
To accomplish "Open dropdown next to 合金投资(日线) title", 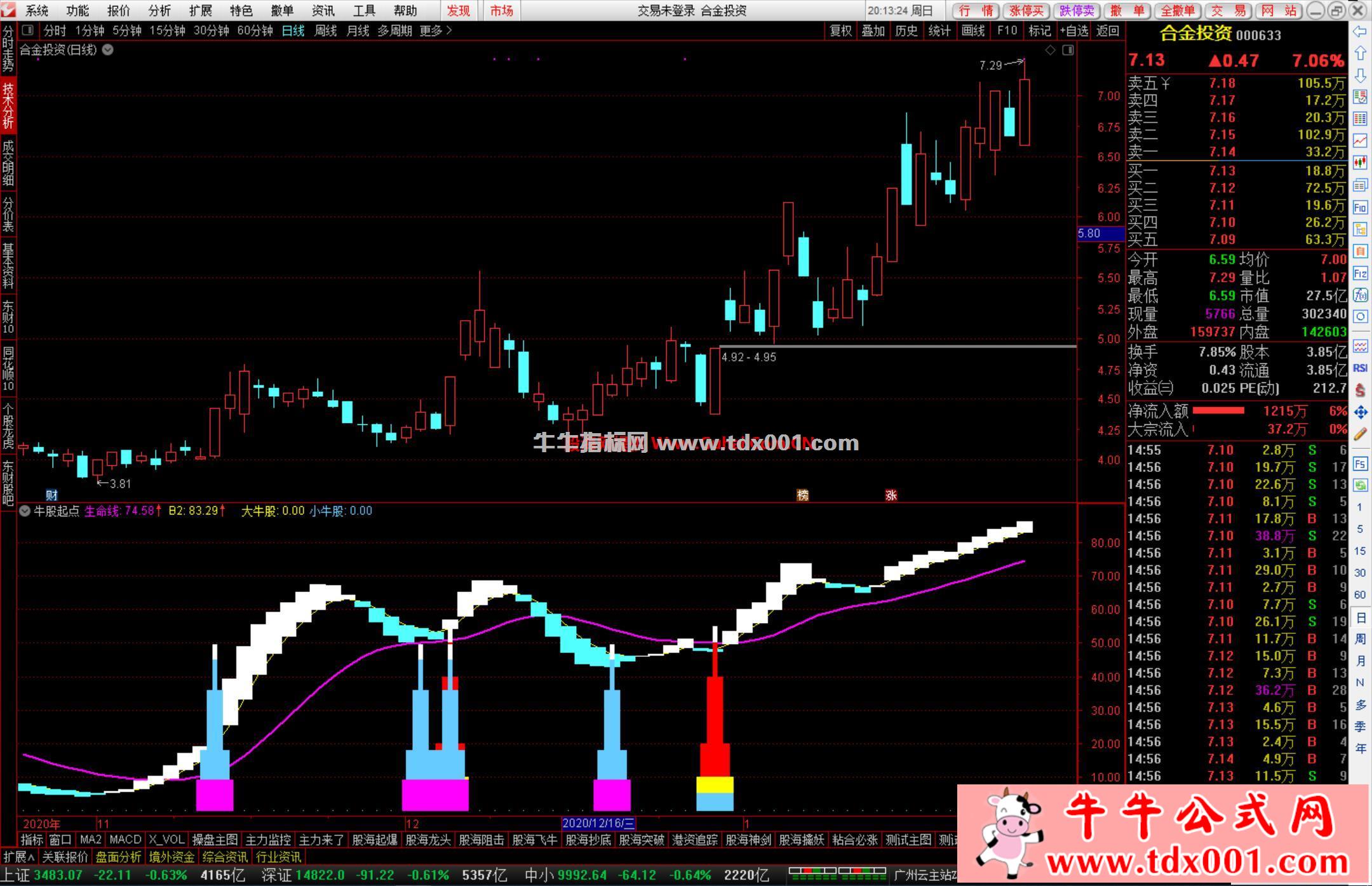I will pyautogui.click(x=108, y=50).
